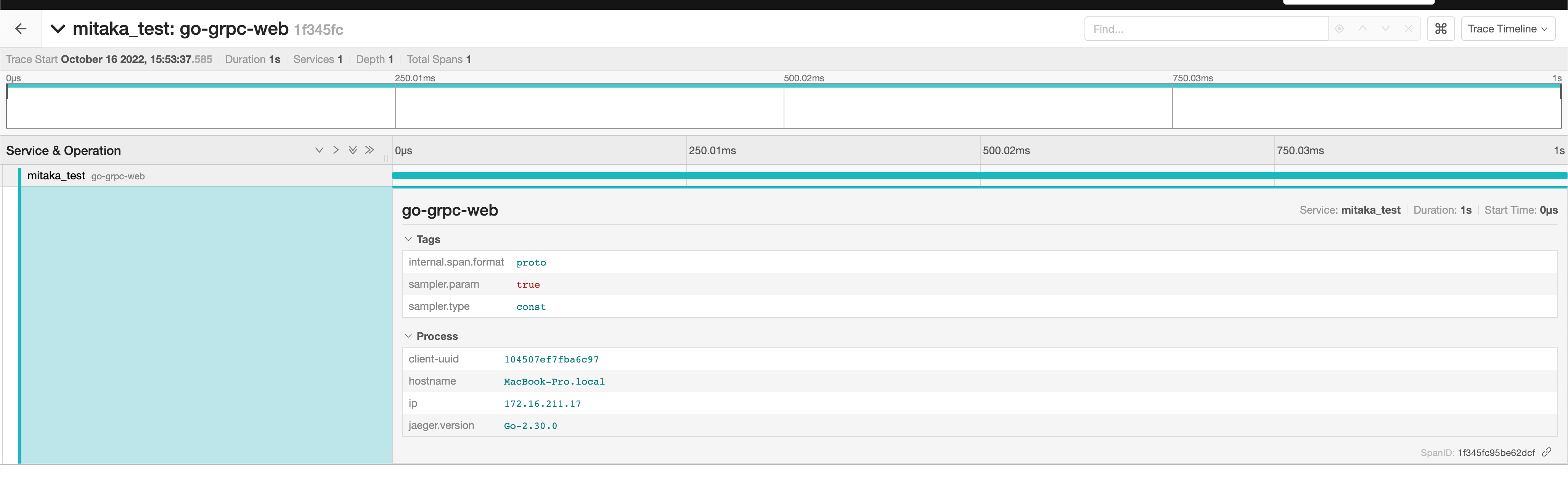Image resolution: width=1568 pixels, height=480 pixels.
Task: Click the hostname MacBook-Pro.local value
Action: (554, 381)
